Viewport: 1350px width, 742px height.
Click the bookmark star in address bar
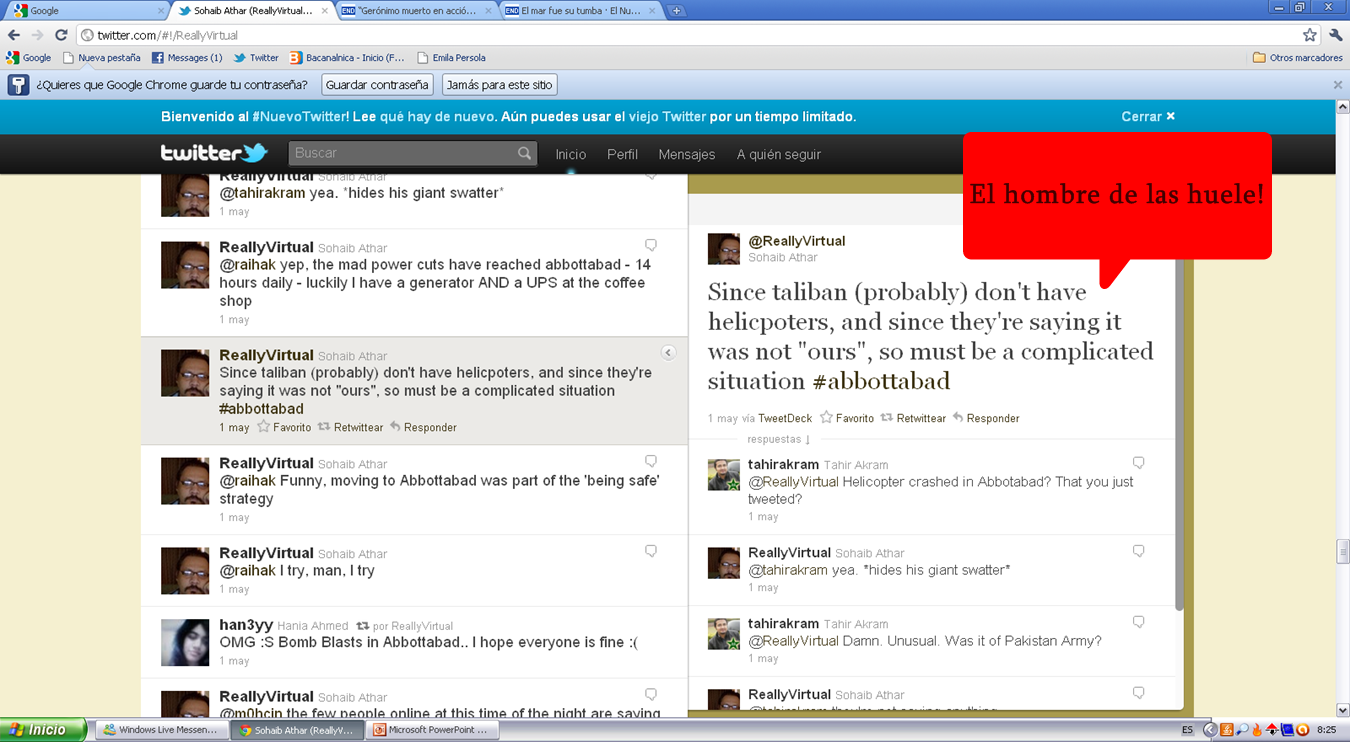click(1310, 34)
